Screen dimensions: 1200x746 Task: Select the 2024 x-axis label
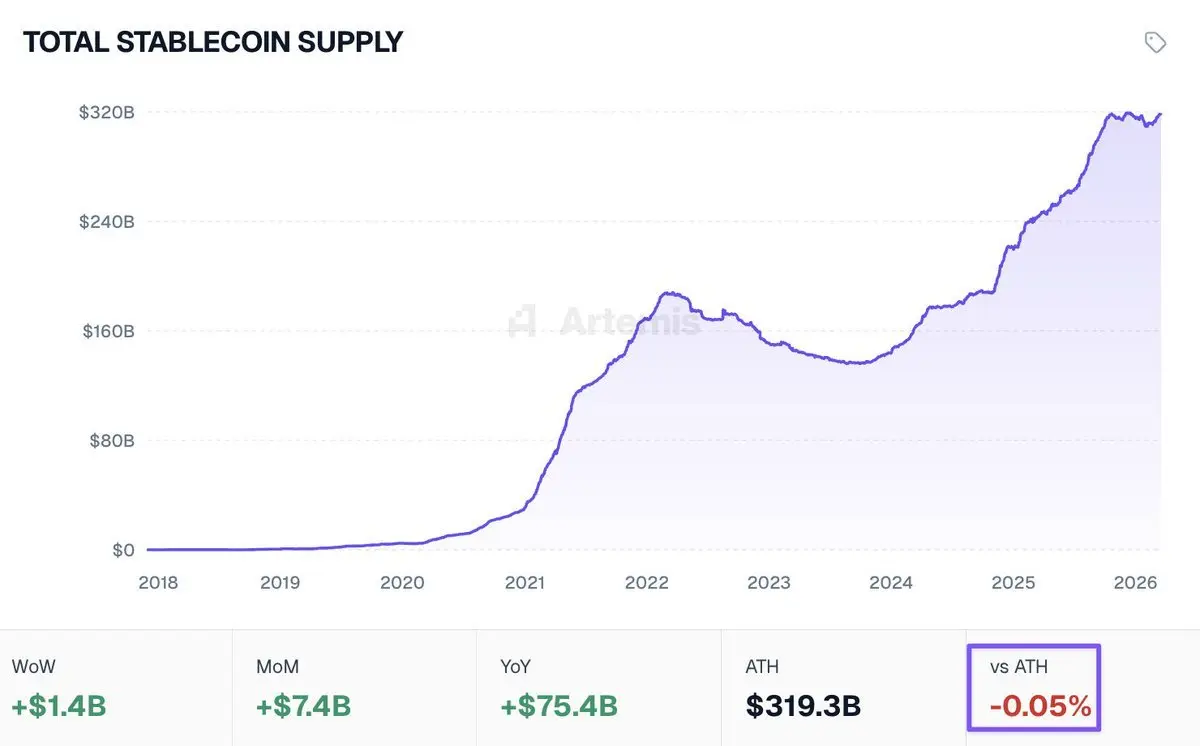890,583
